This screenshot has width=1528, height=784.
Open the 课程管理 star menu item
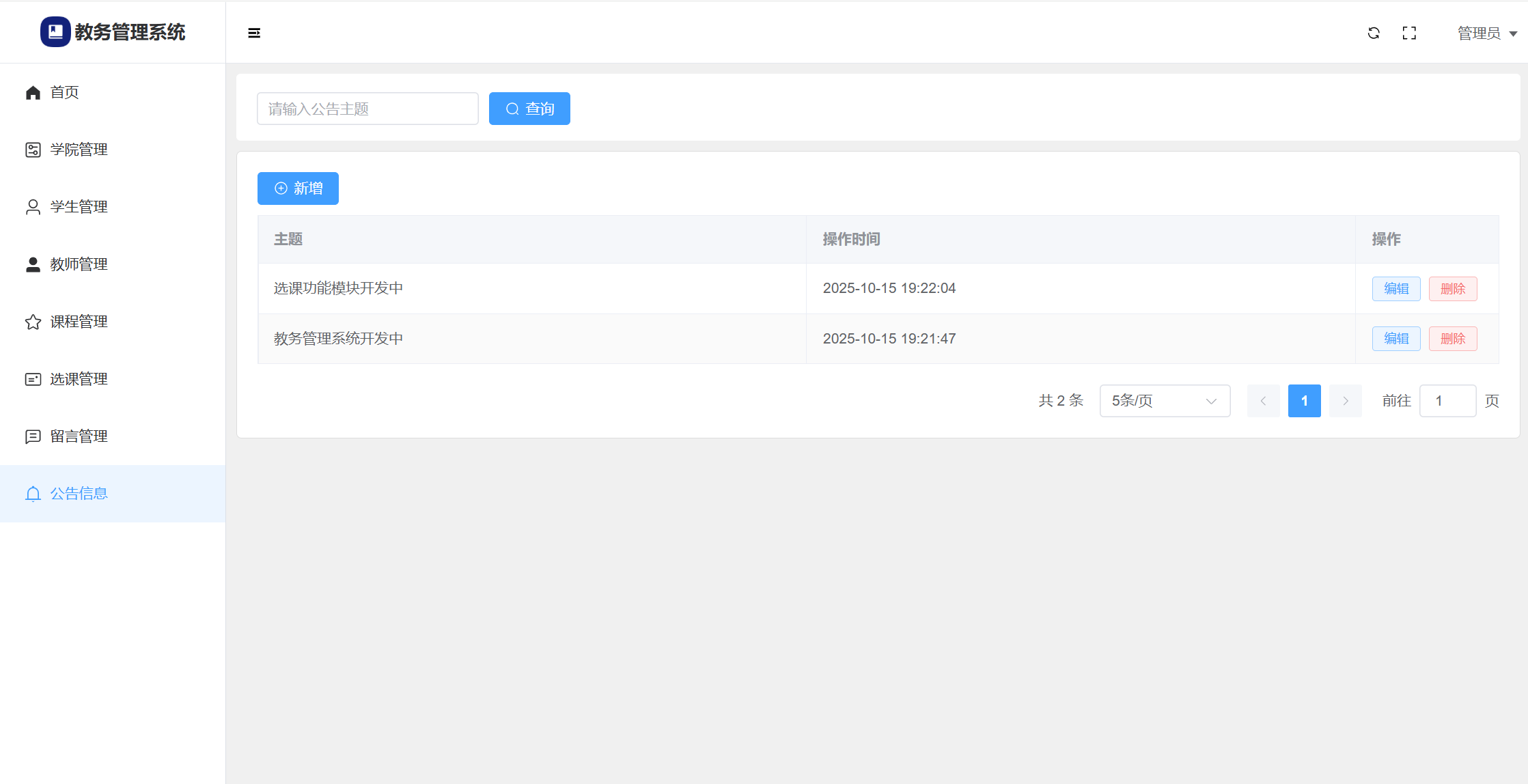79,322
